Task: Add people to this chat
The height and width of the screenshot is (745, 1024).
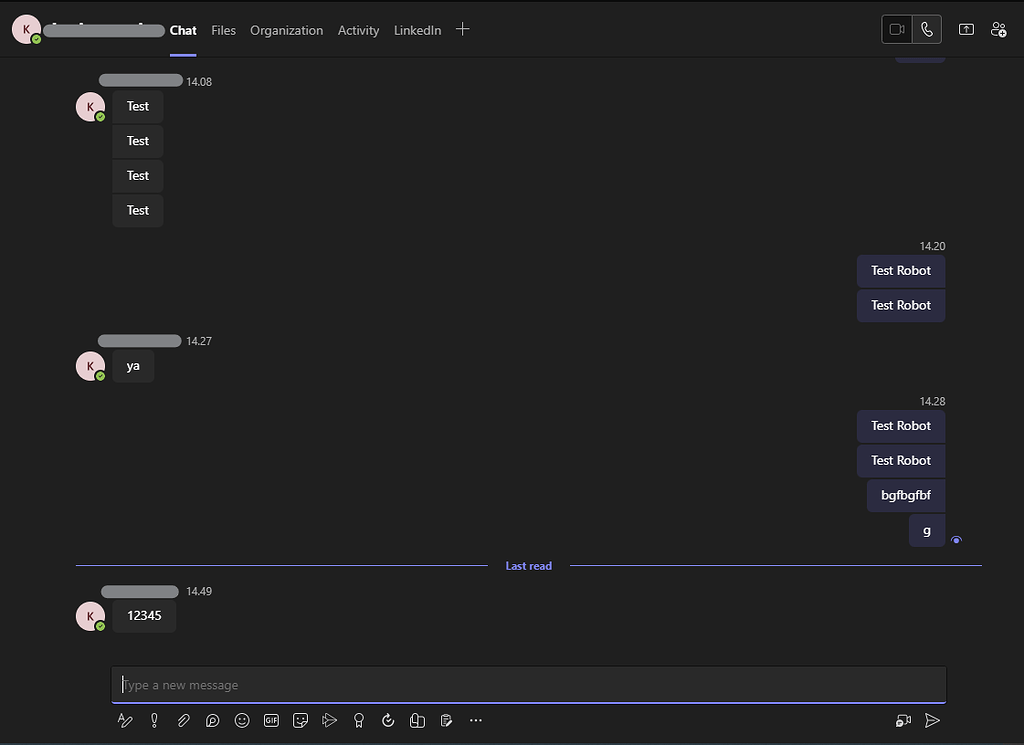Action: (999, 29)
